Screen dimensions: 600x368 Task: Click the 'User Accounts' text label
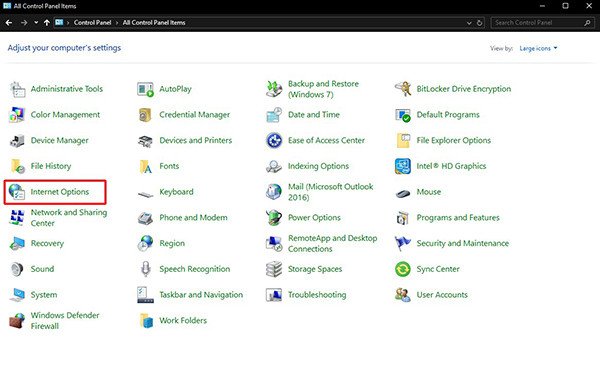(x=442, y=295)
